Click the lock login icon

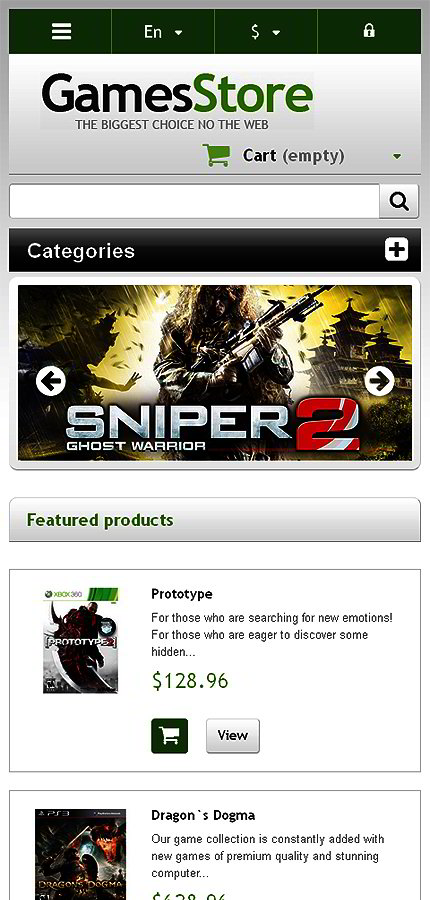(x=369, y=31)
